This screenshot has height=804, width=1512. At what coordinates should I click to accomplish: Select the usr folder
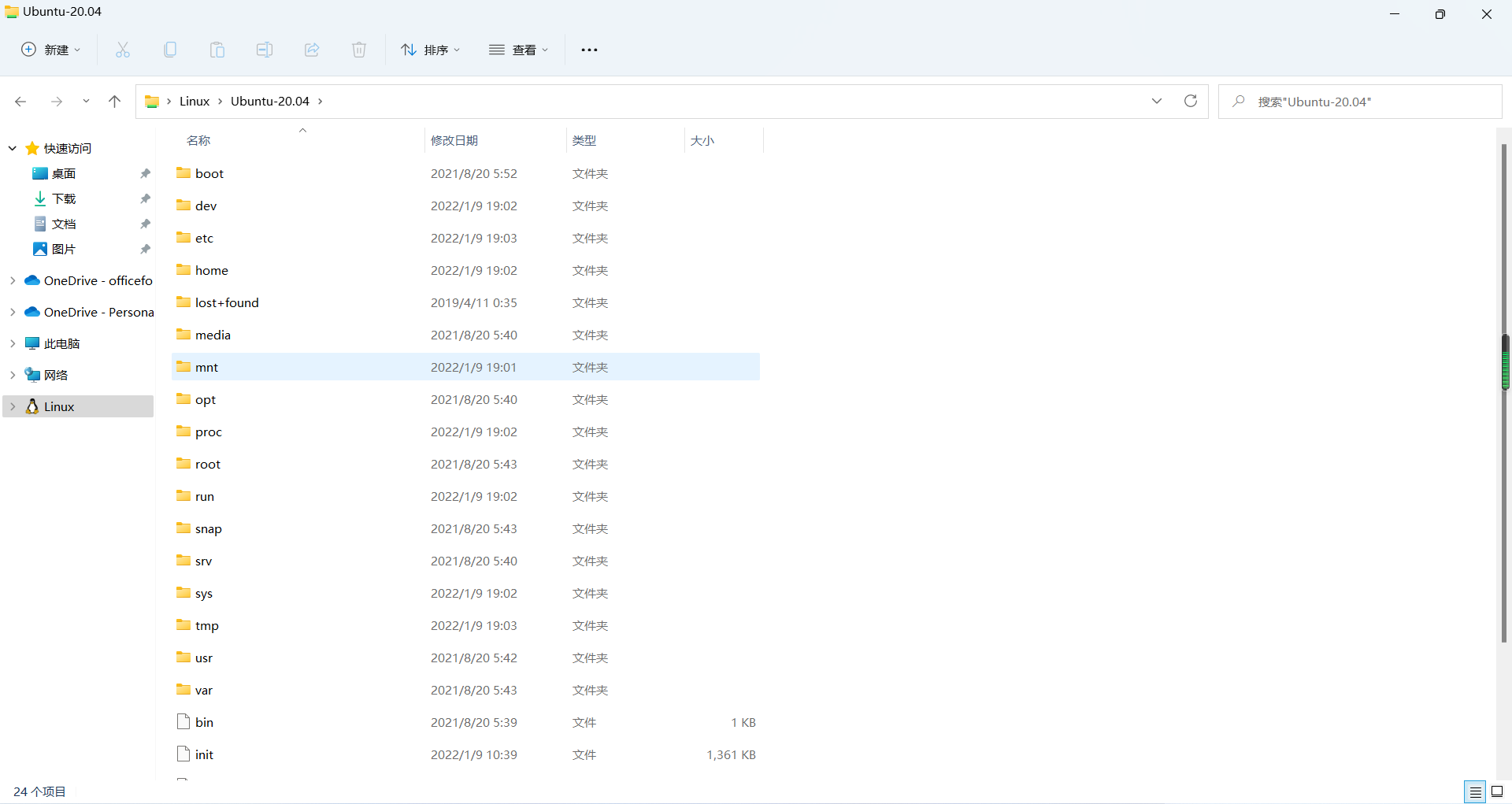pos(465,658)
